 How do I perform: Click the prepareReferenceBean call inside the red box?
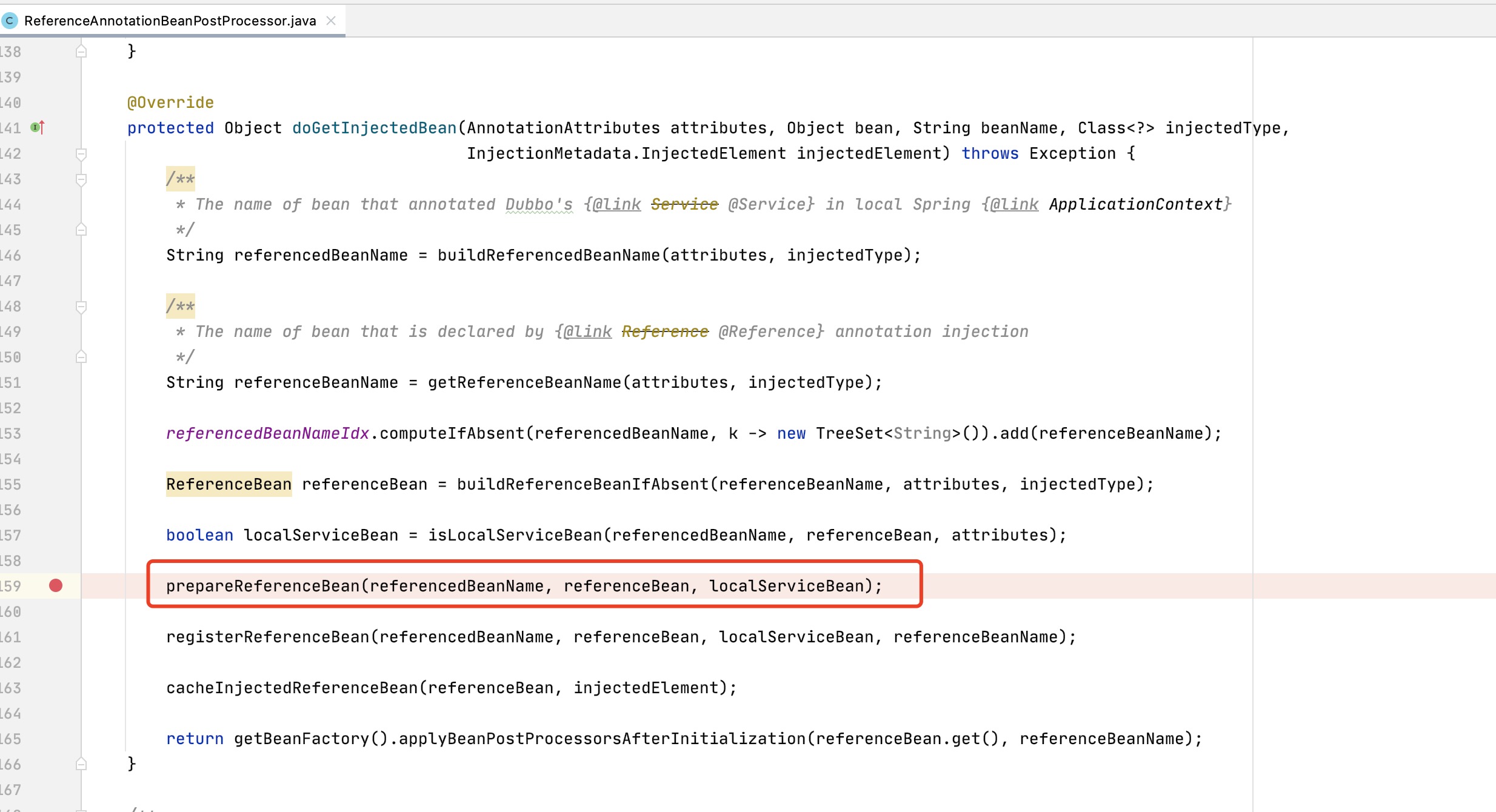pos(262,587)
